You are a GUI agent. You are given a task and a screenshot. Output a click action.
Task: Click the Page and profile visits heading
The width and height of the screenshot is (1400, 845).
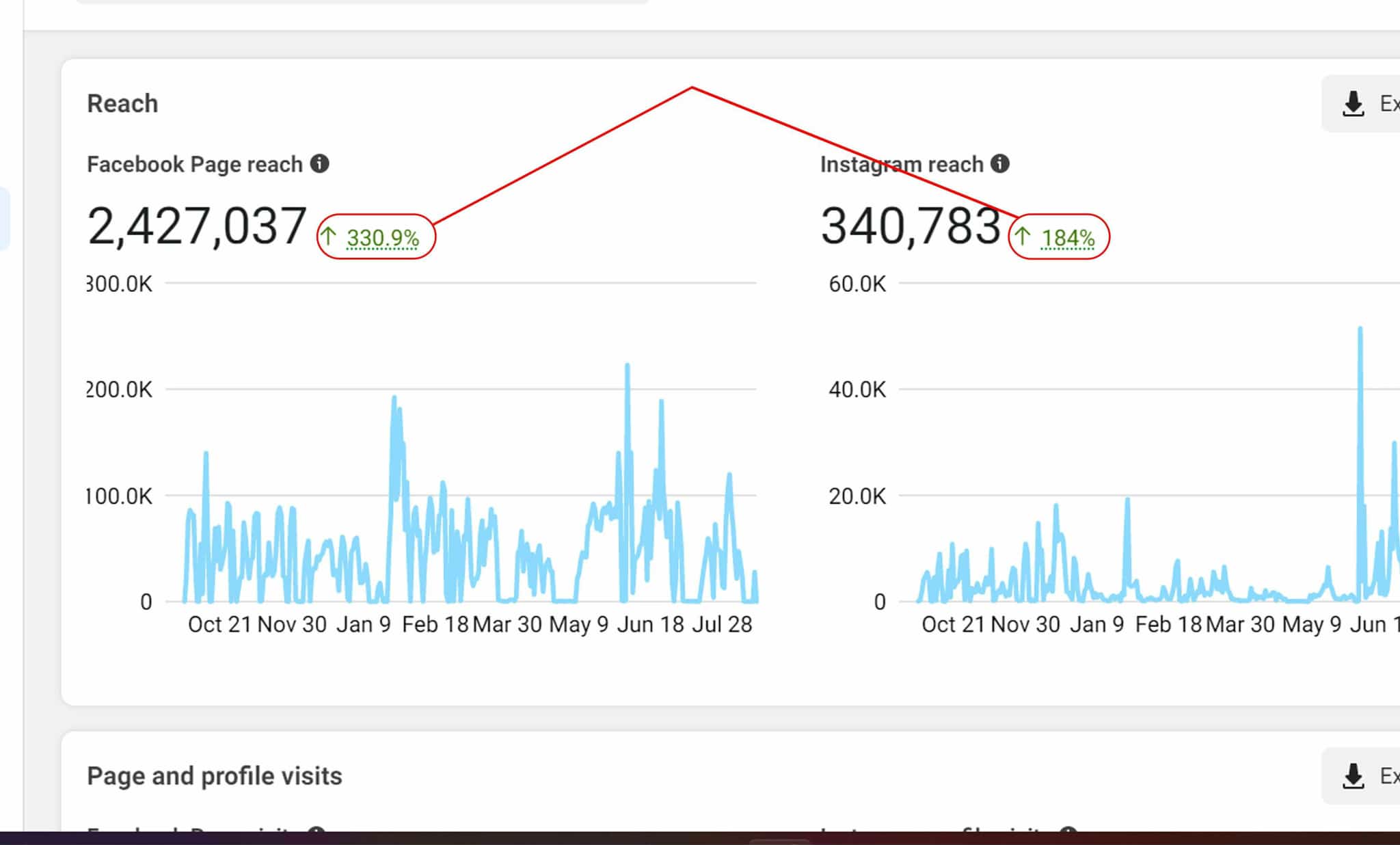click(x=214, y=776)
